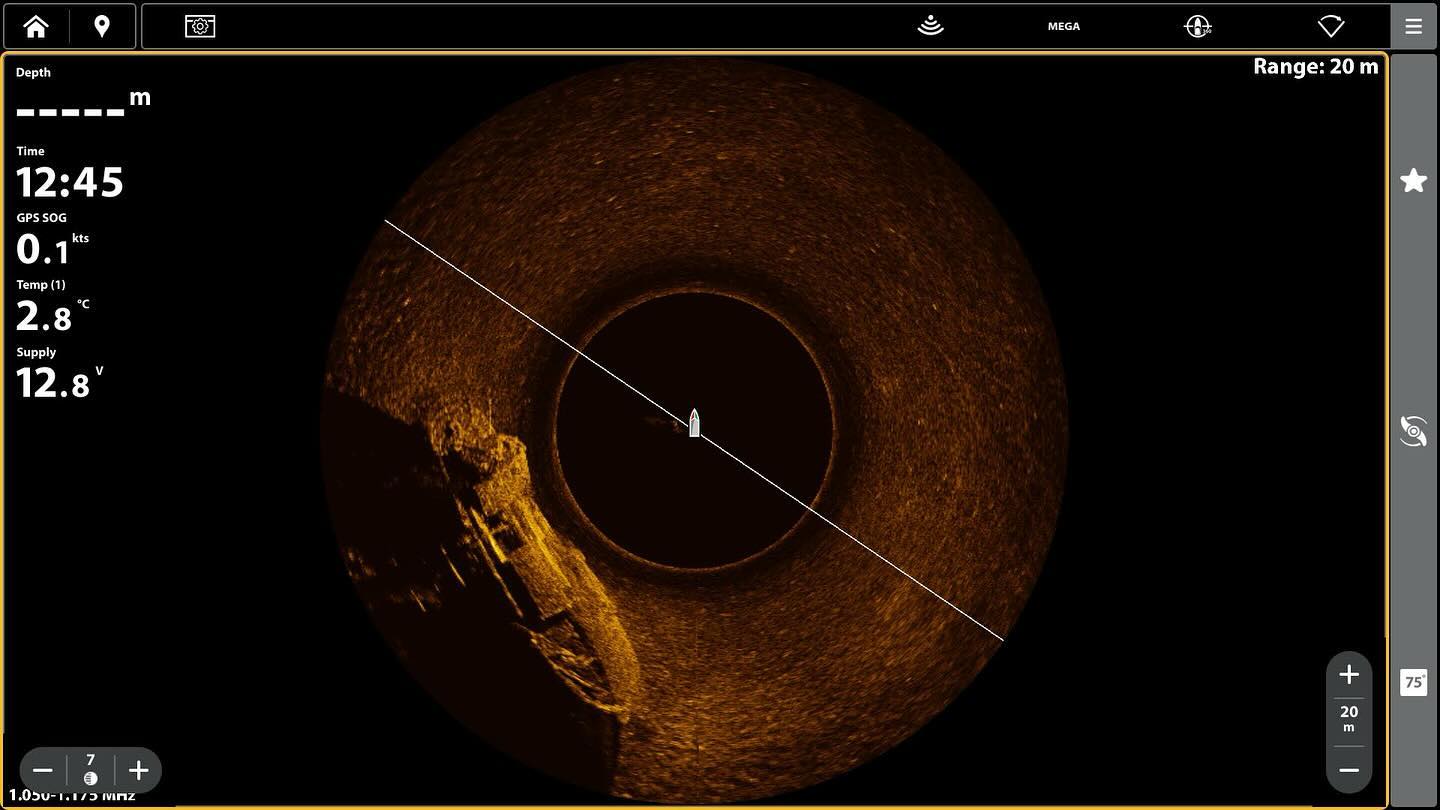This screenshot has height=810, width=1440.
Task: Tap the MEGA indicator in status bar
Action: click(x=1063, y=27)
